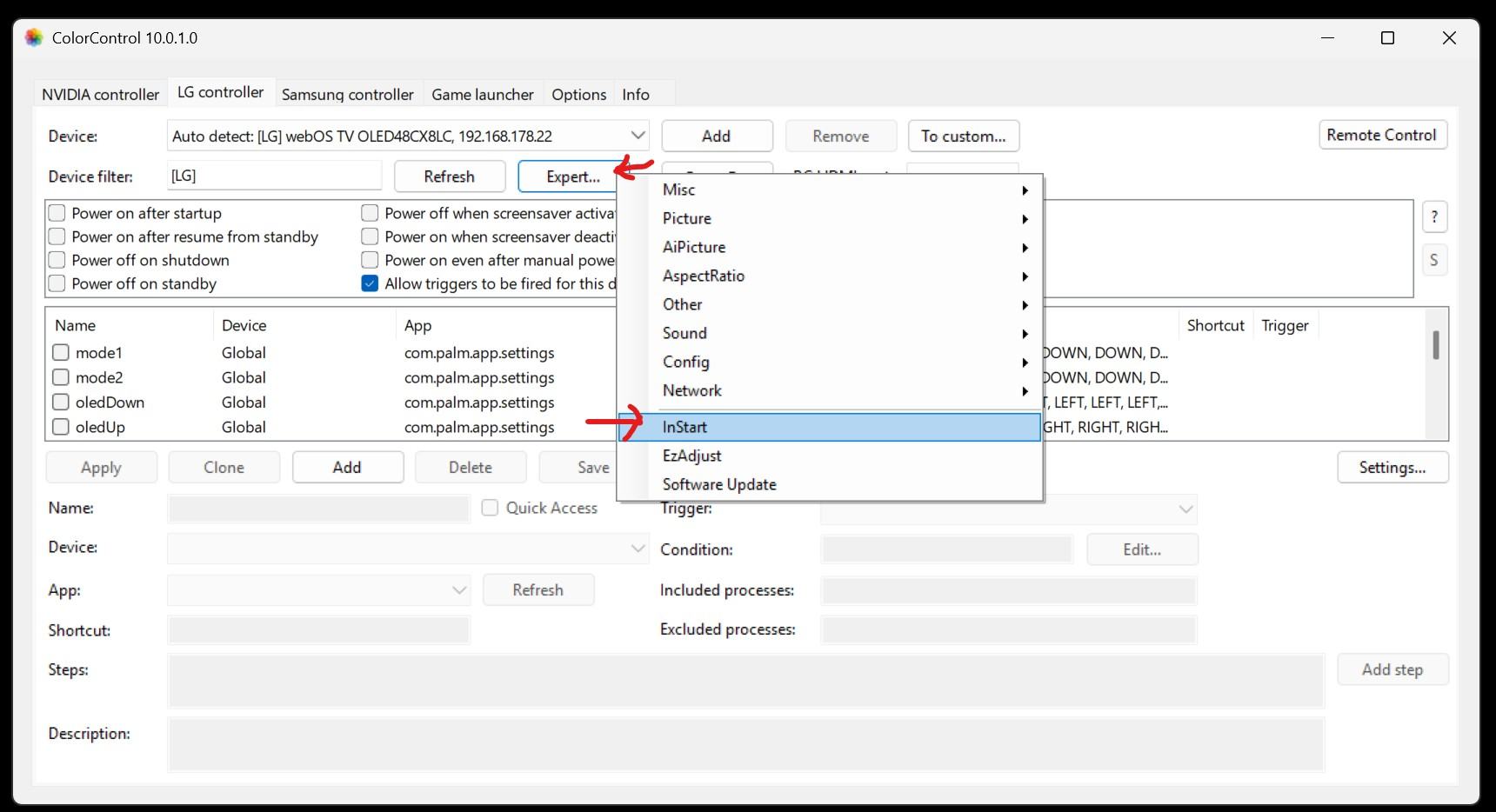Viewport: 1496px width, 812px height.
Task: Maximize the ColorControl window
Action: (1388, 37)
